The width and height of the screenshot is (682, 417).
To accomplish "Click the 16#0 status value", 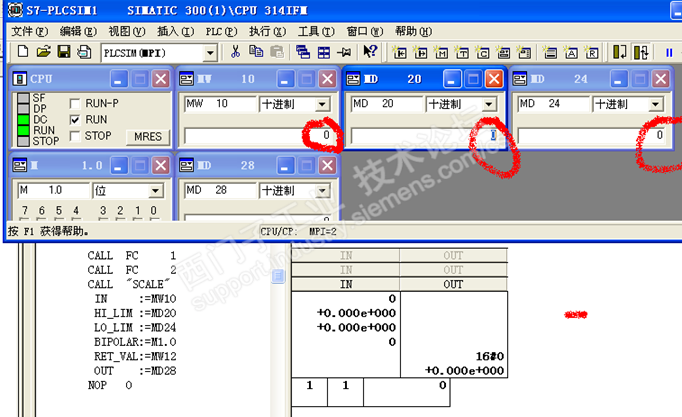I will (490, 357).
